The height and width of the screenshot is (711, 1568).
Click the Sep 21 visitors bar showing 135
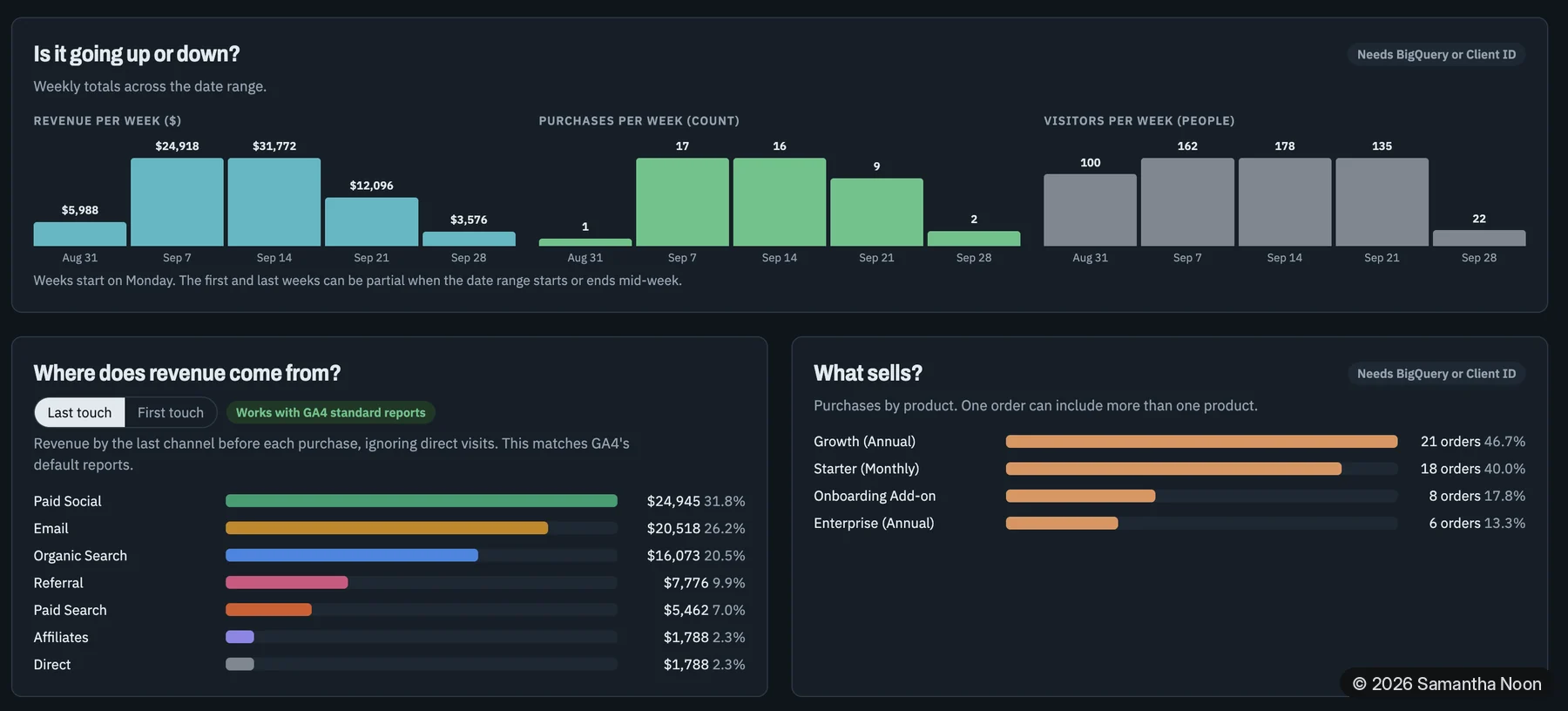(x=1382, y=202)
